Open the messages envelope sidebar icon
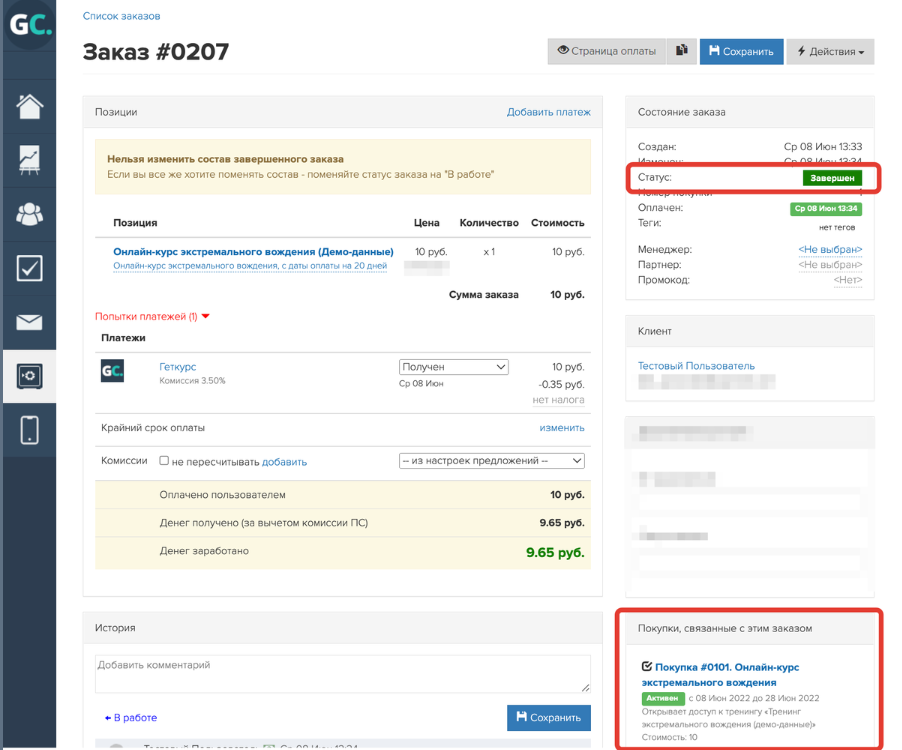 pos(29,322)
